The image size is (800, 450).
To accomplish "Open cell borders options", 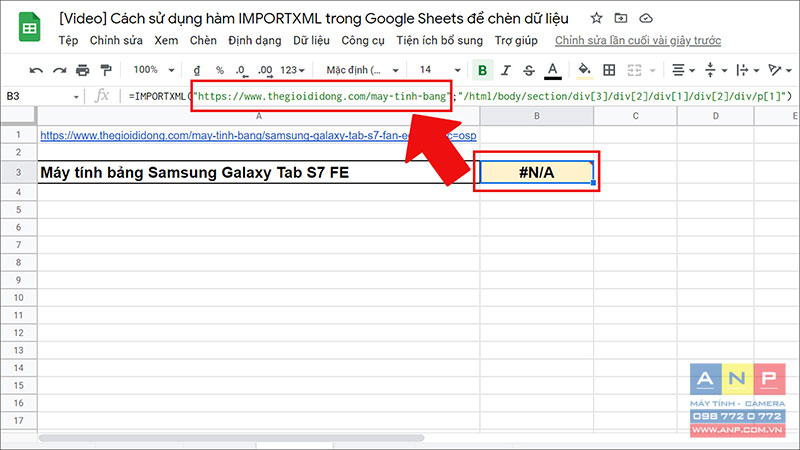I will [x=609, y=70].
